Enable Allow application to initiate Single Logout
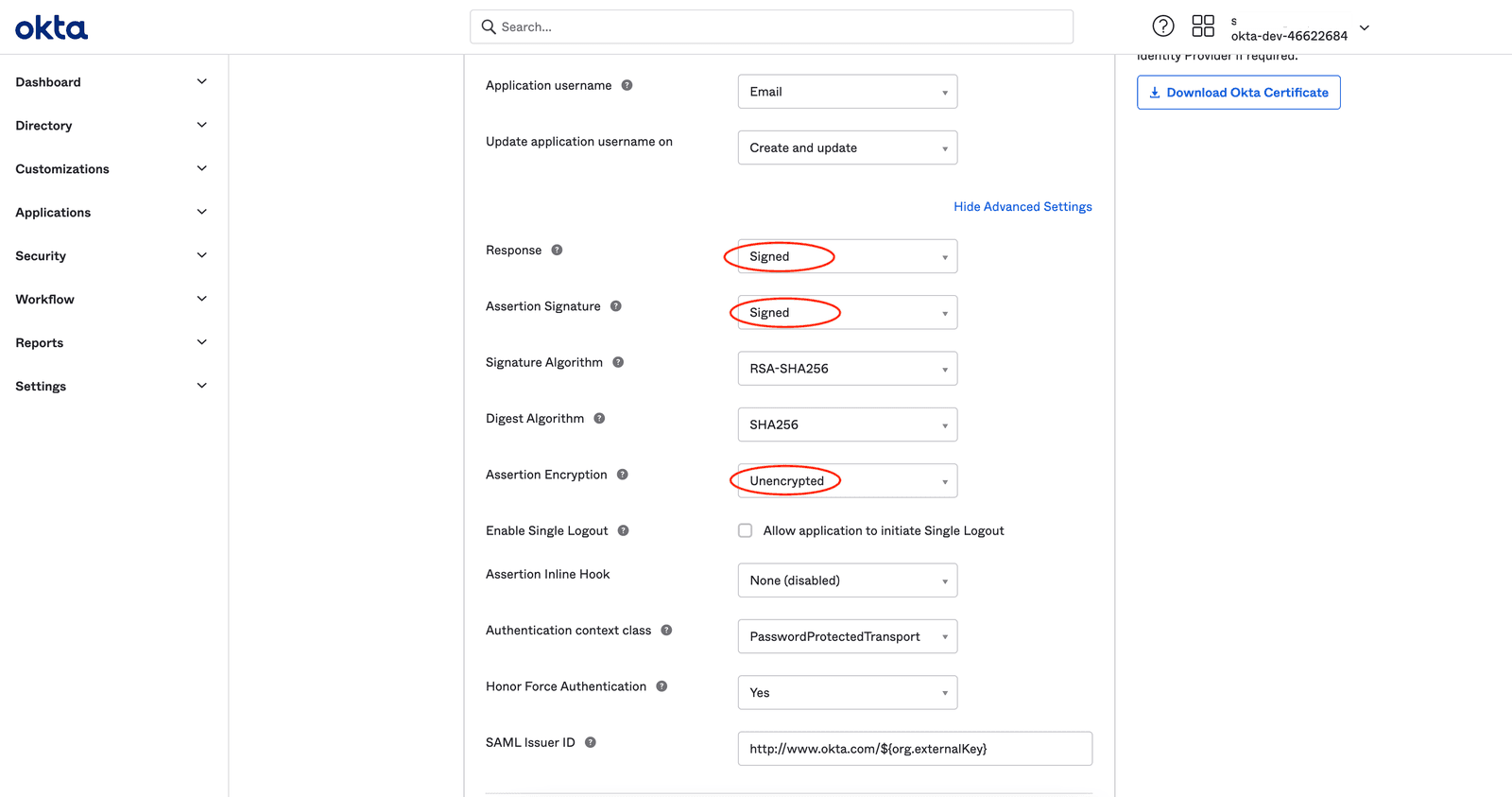Screen dimensions: 1512x797 [746, 530]
